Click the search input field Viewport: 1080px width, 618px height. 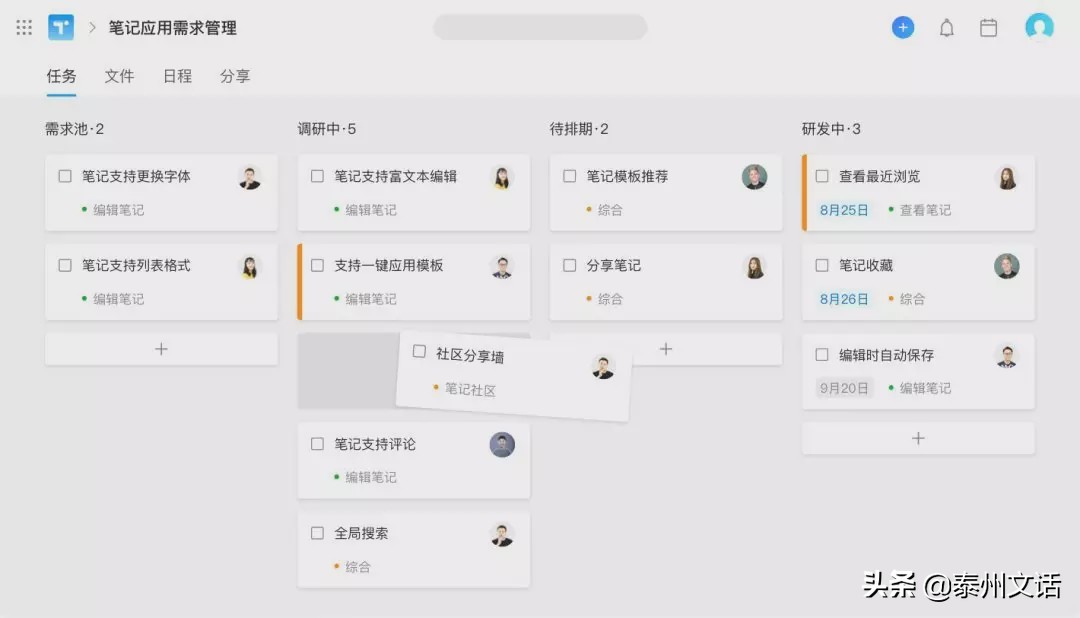pyautogui.click(x=540, y=27)
